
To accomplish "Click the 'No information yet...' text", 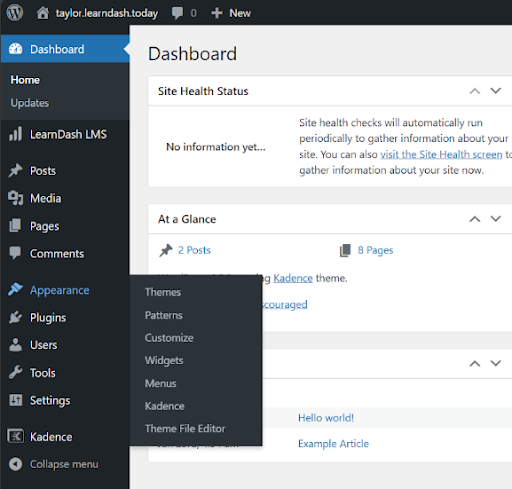I will click(x=216, y=147).
